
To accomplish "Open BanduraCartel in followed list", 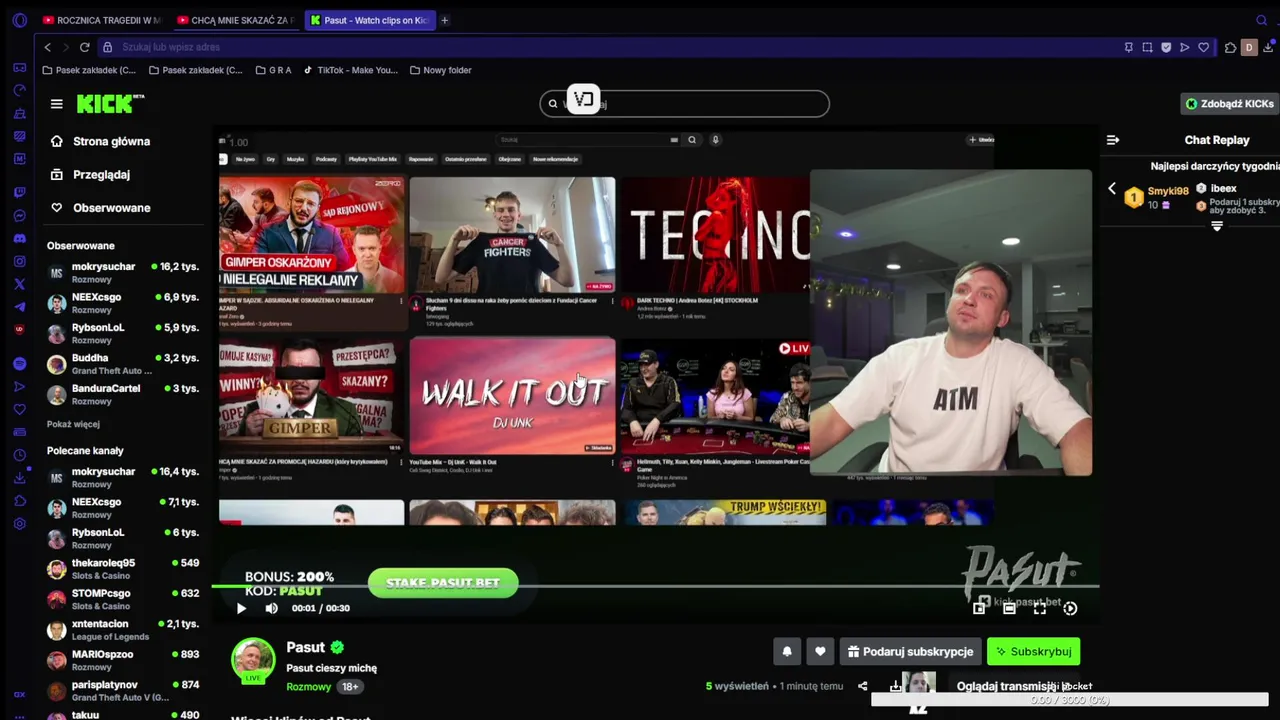I will tap(123, 394).
